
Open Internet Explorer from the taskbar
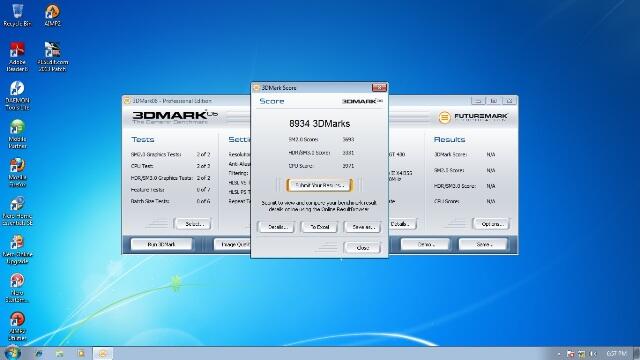pyautogui.click(x=39, y=353)
